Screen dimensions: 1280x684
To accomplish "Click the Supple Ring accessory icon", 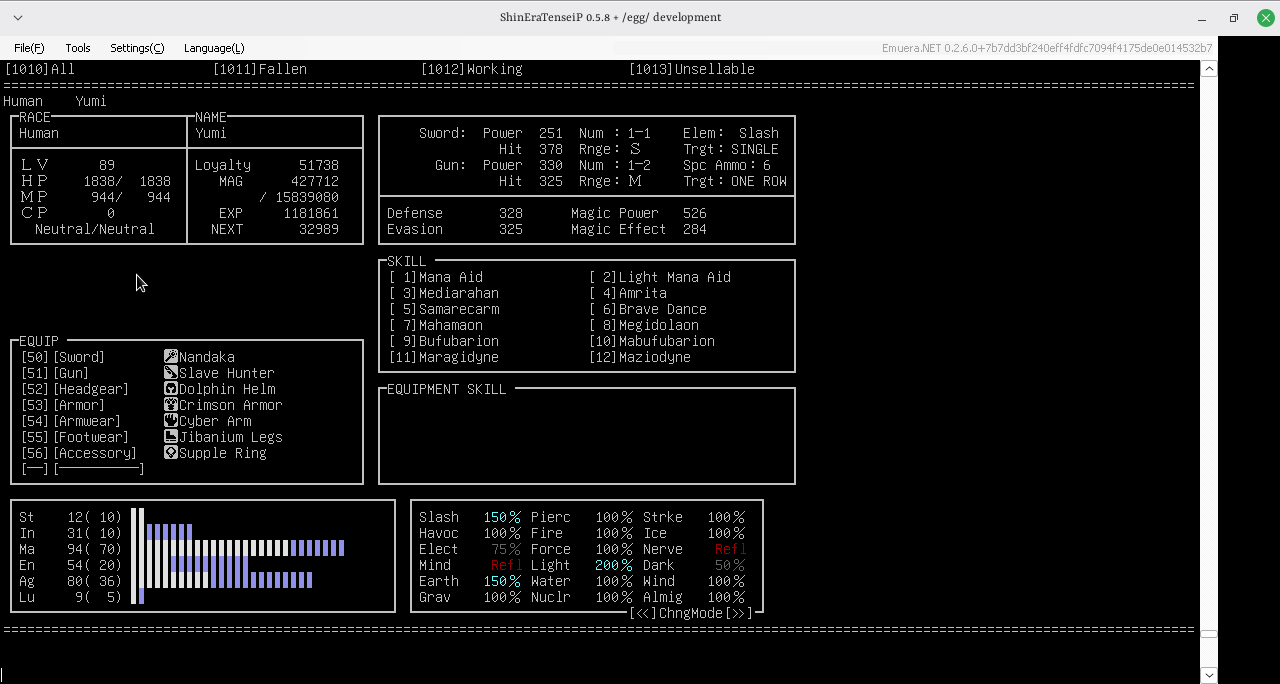I will pos(171,453).
